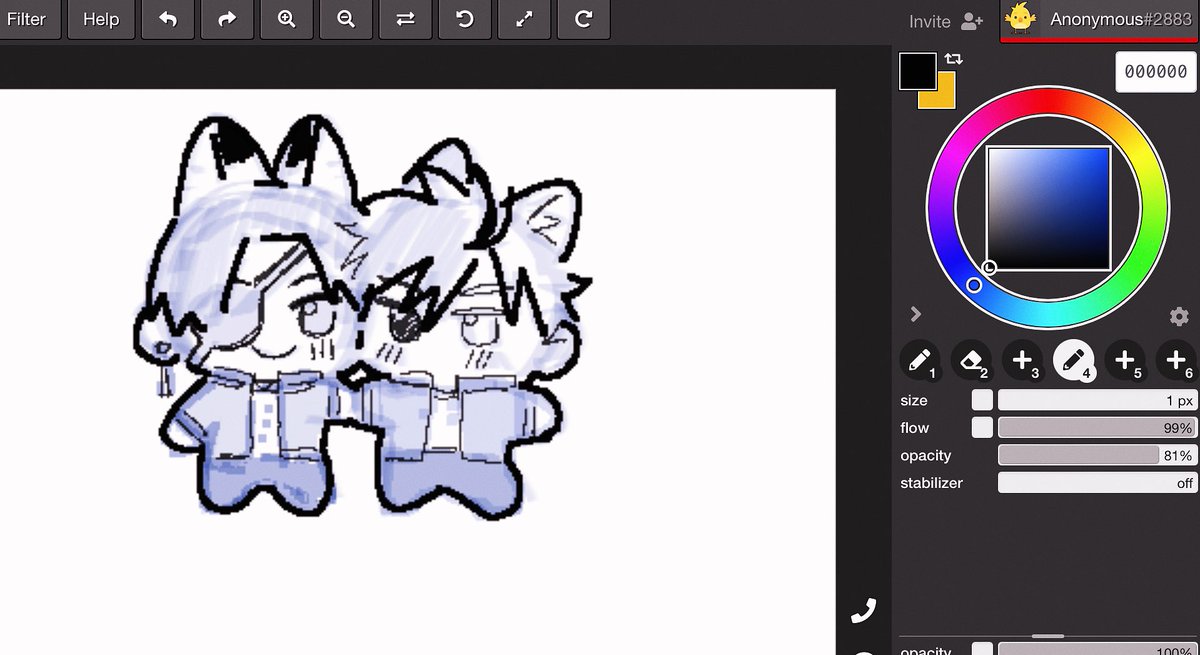Rotate canvas clockwise
The width and height of the screenshot is (1200, 655).
point(584,19)
